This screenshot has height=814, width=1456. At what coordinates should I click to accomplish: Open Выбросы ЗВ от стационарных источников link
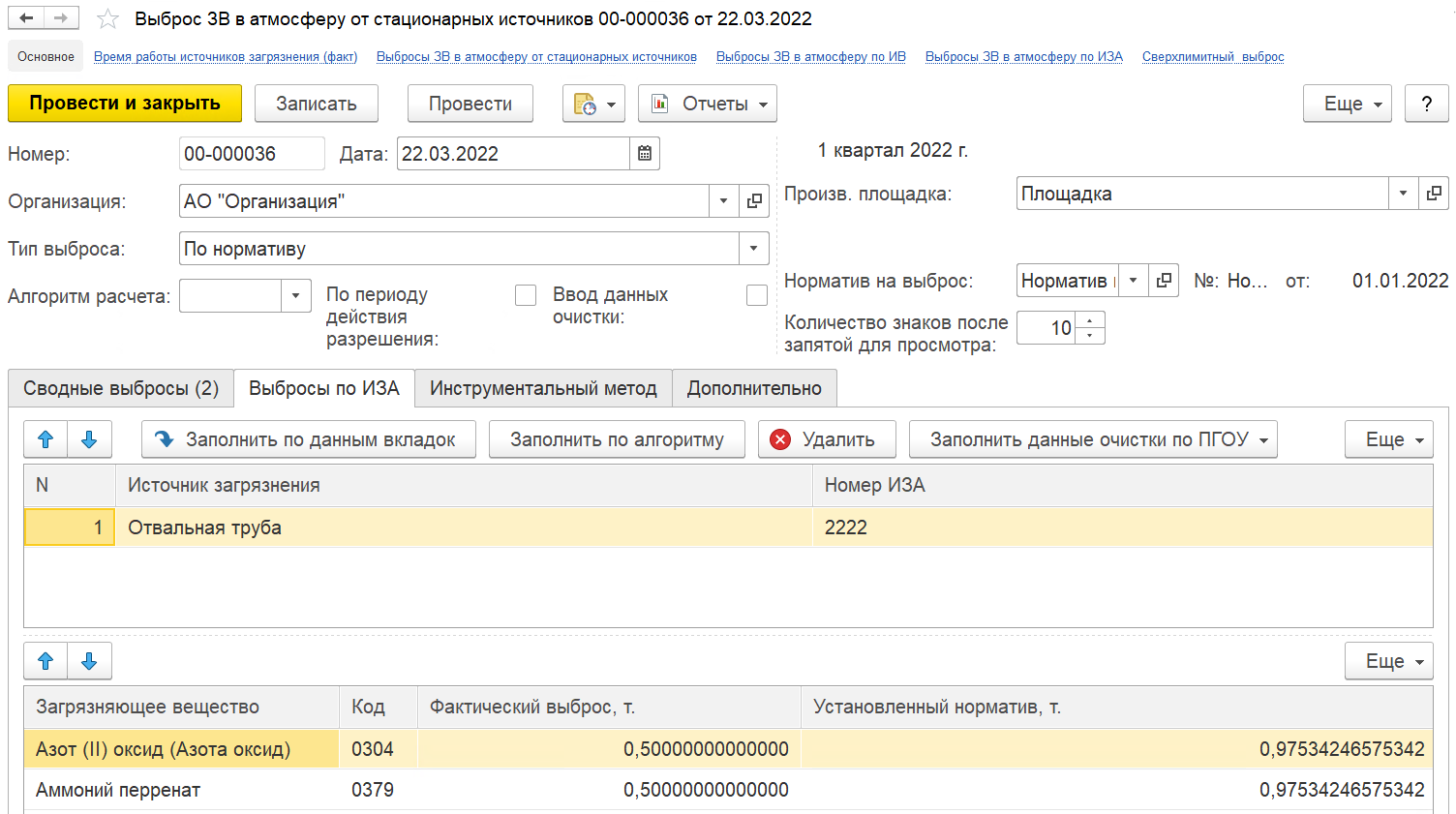point(536,57)
